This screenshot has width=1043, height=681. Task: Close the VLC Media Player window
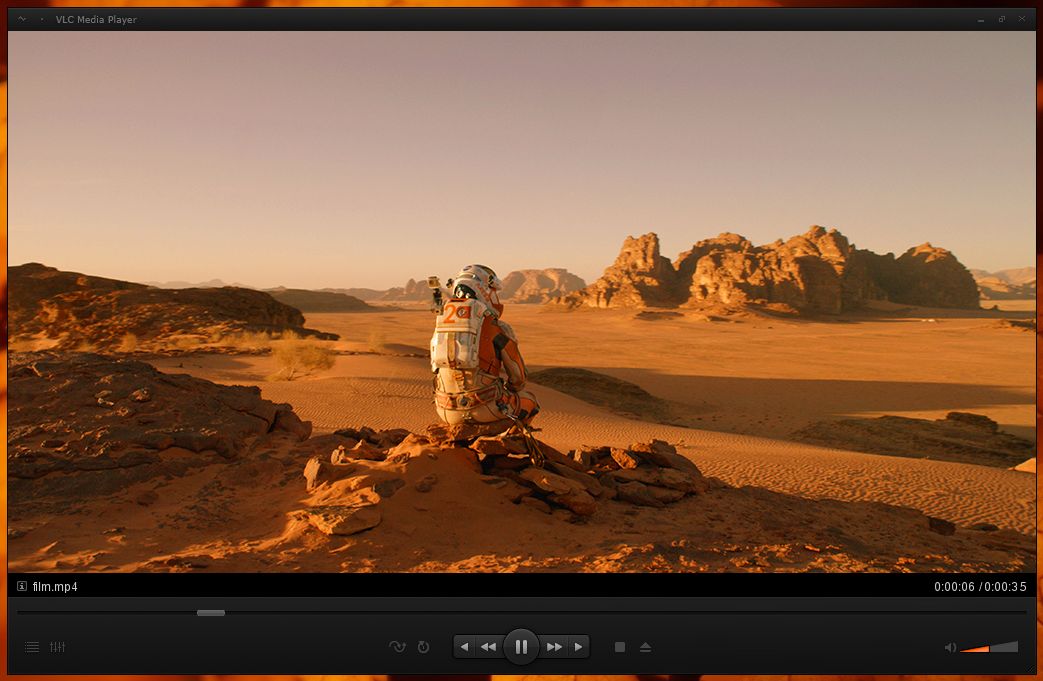point(1022,19)
